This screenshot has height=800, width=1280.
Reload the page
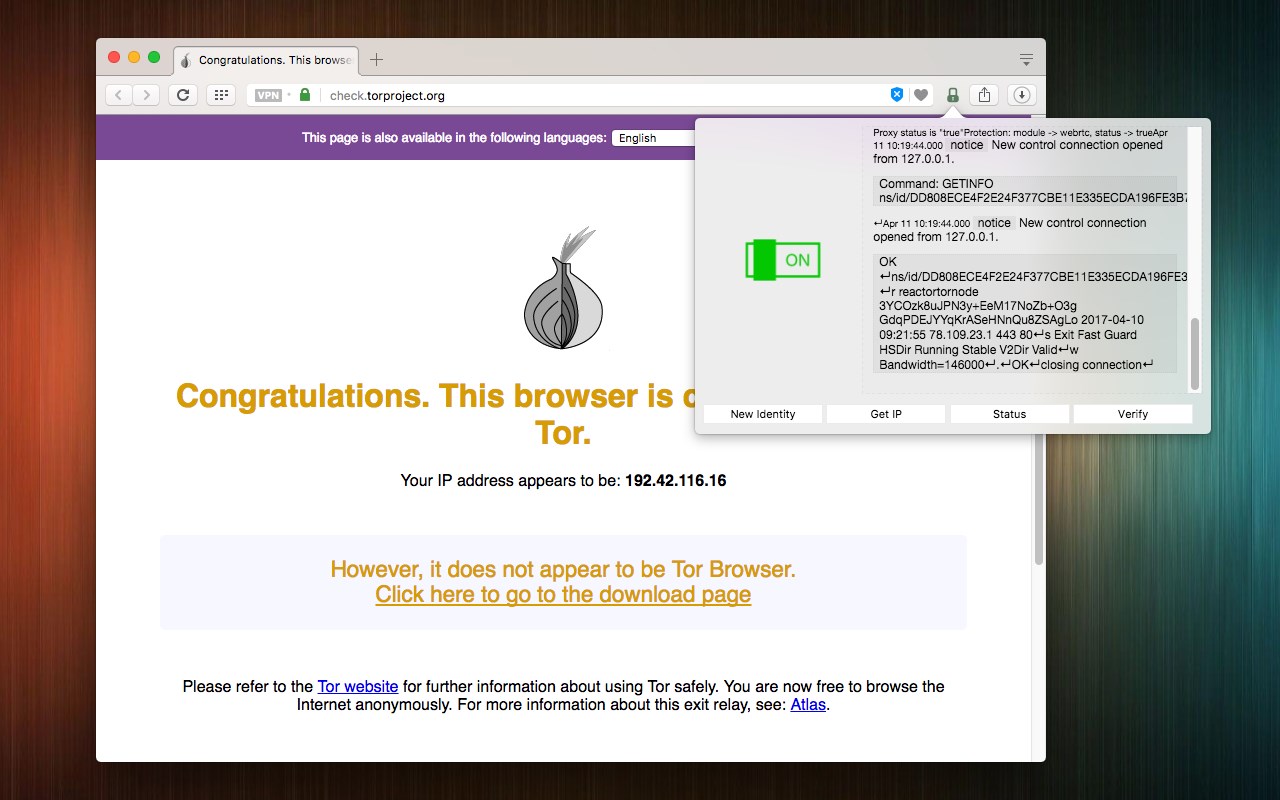click(182, 95)
